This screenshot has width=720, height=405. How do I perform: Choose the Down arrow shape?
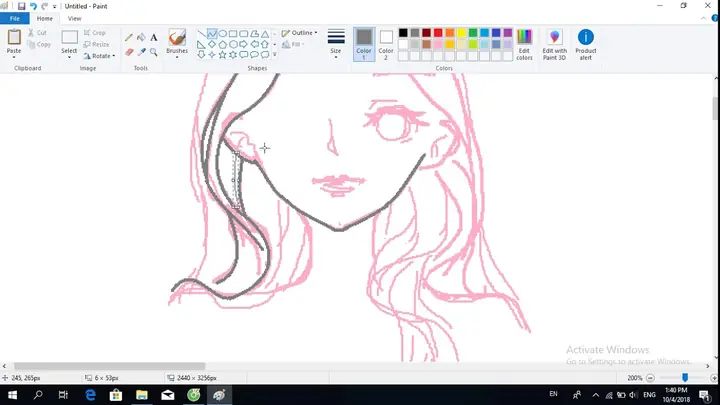201,55
